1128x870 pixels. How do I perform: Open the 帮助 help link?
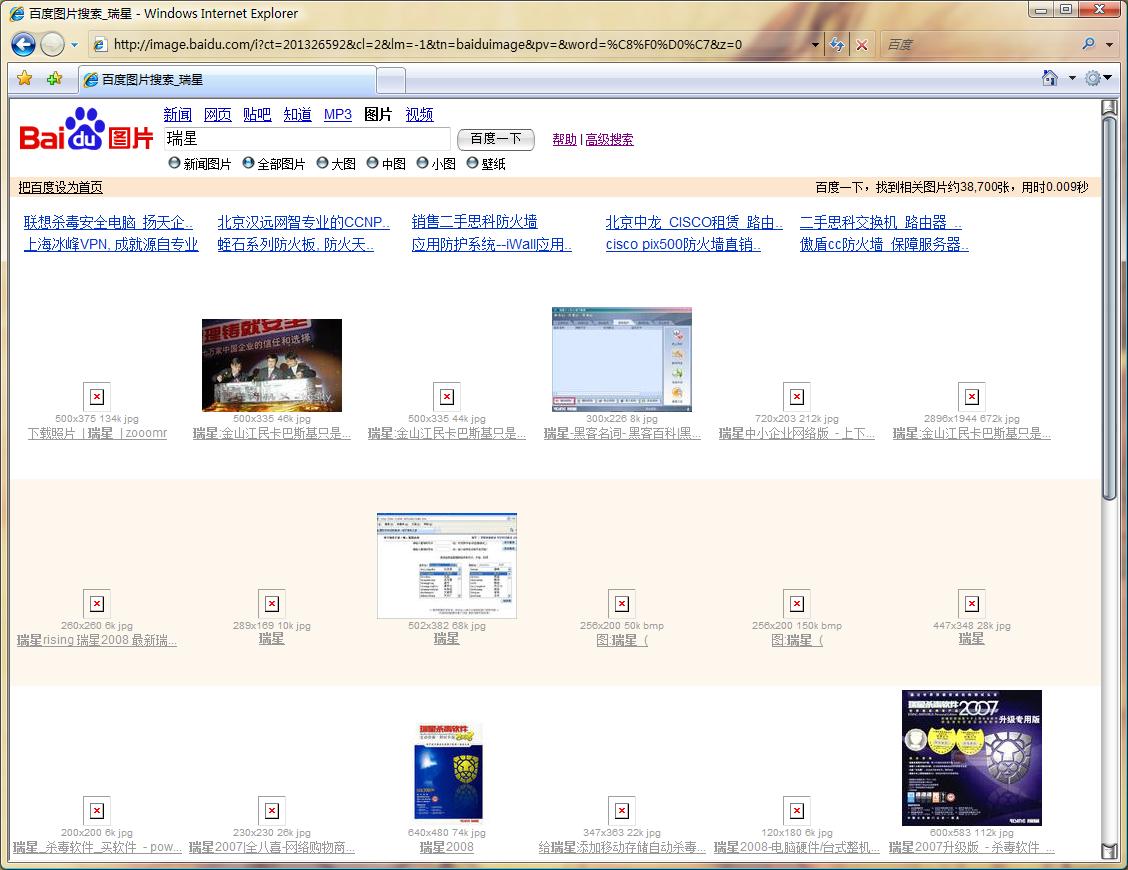coord(565,140)
